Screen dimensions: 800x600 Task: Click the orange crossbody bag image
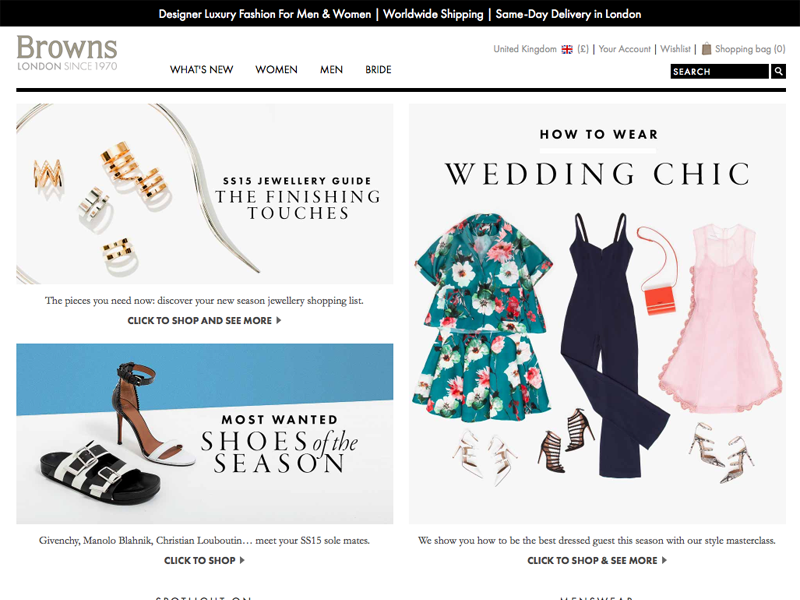coord(658,270)
